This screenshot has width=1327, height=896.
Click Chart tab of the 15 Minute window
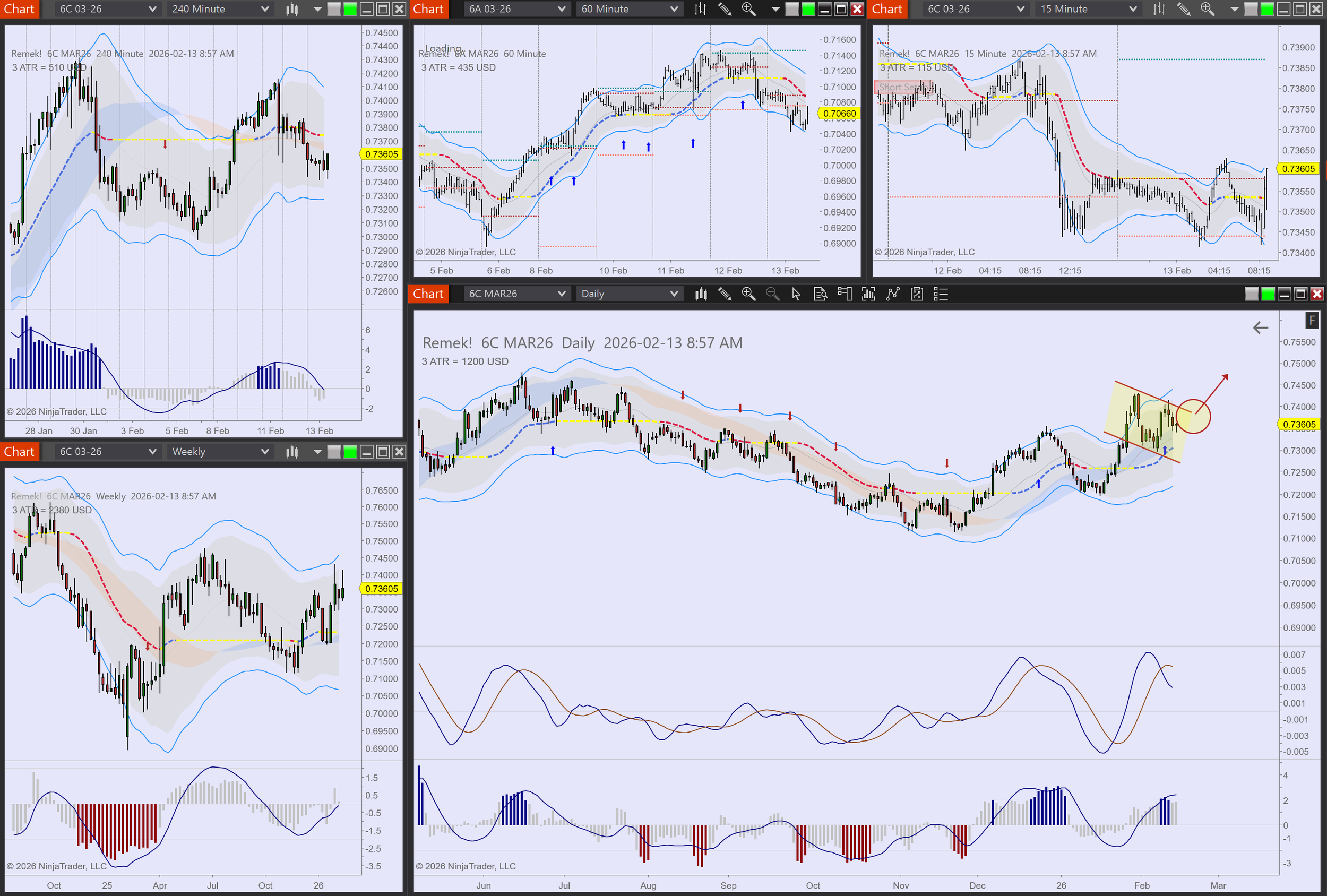pos(887,9)
